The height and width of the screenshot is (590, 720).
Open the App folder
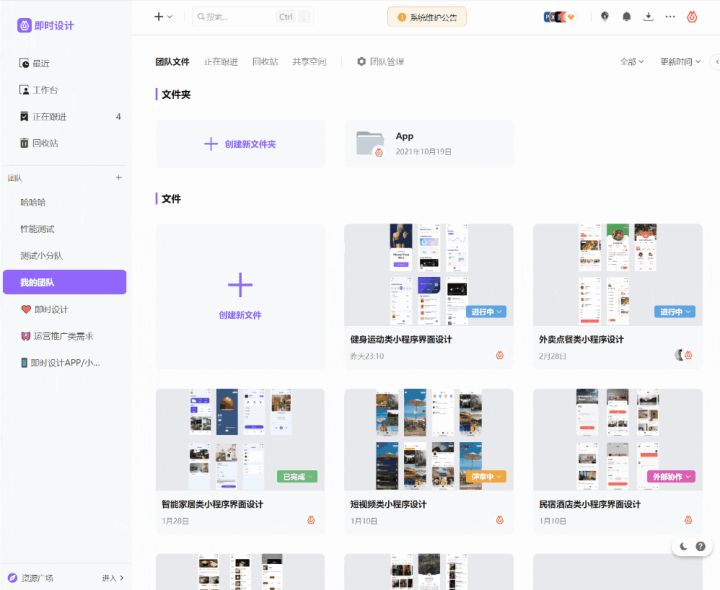click(429, 144)
